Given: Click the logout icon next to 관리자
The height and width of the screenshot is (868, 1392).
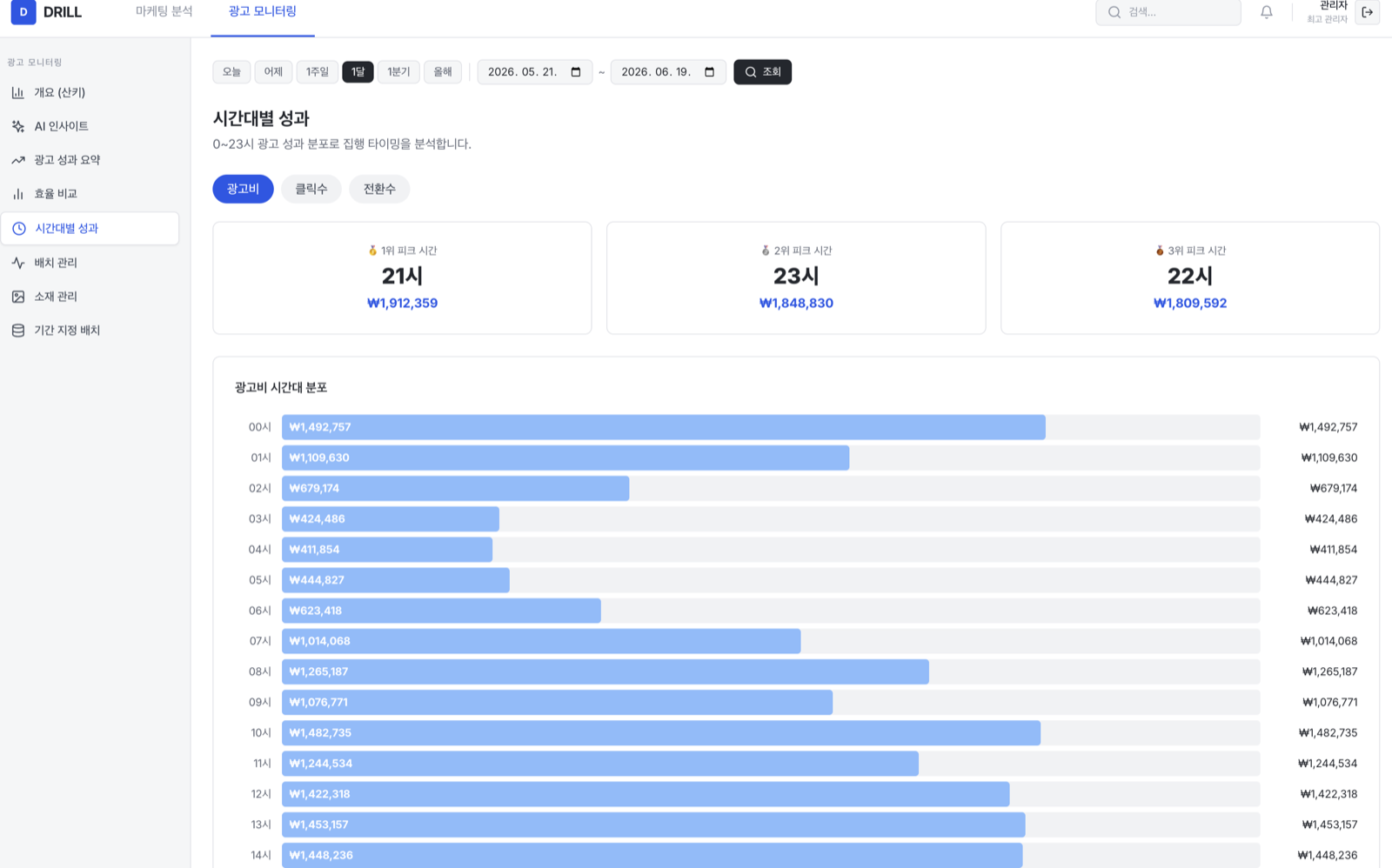Looking at the screenshot, I should pos(1367,12).
